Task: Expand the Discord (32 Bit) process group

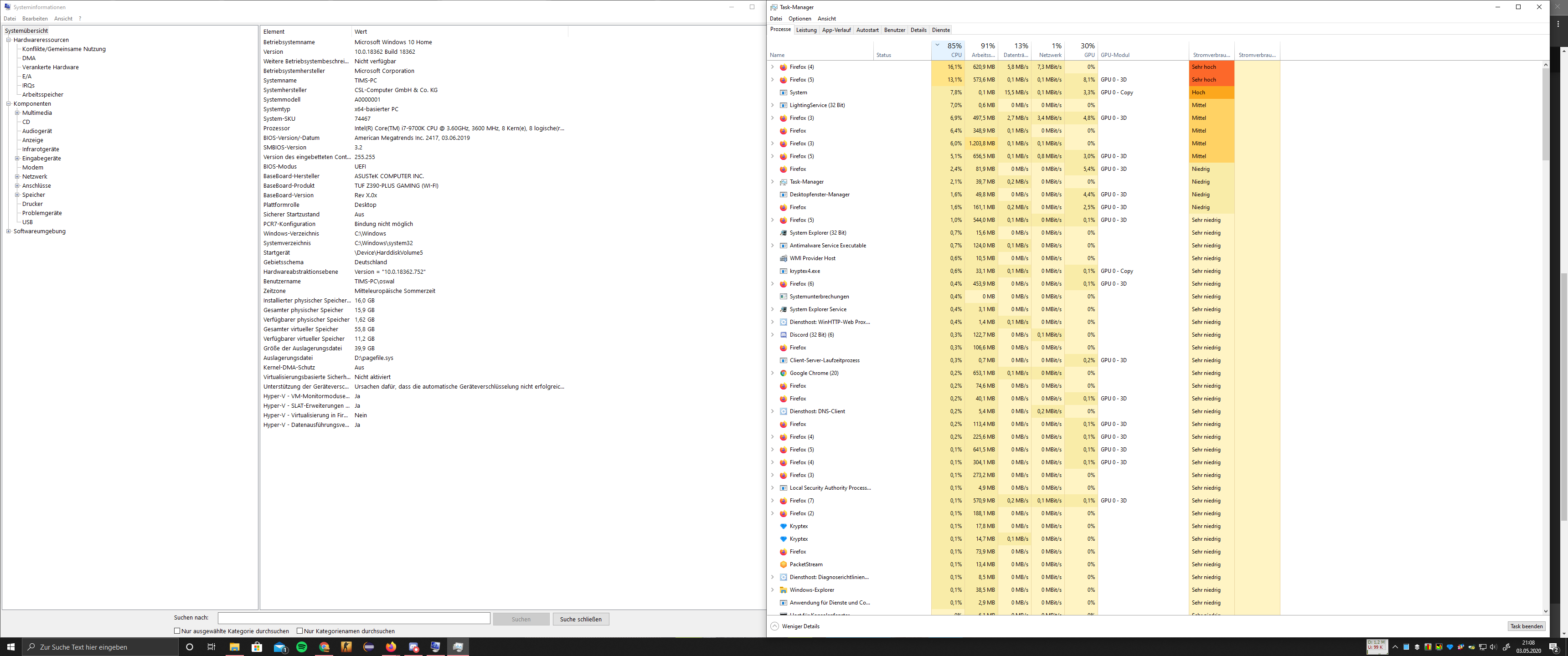Action: 773,335
